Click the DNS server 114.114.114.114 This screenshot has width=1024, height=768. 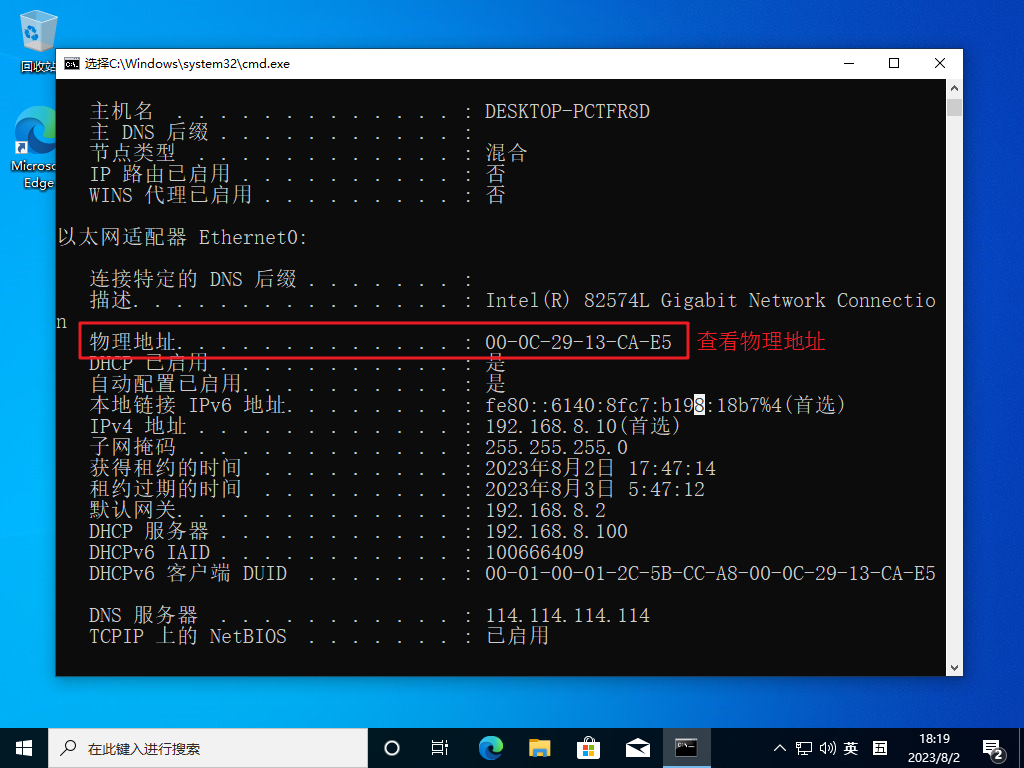568,615
